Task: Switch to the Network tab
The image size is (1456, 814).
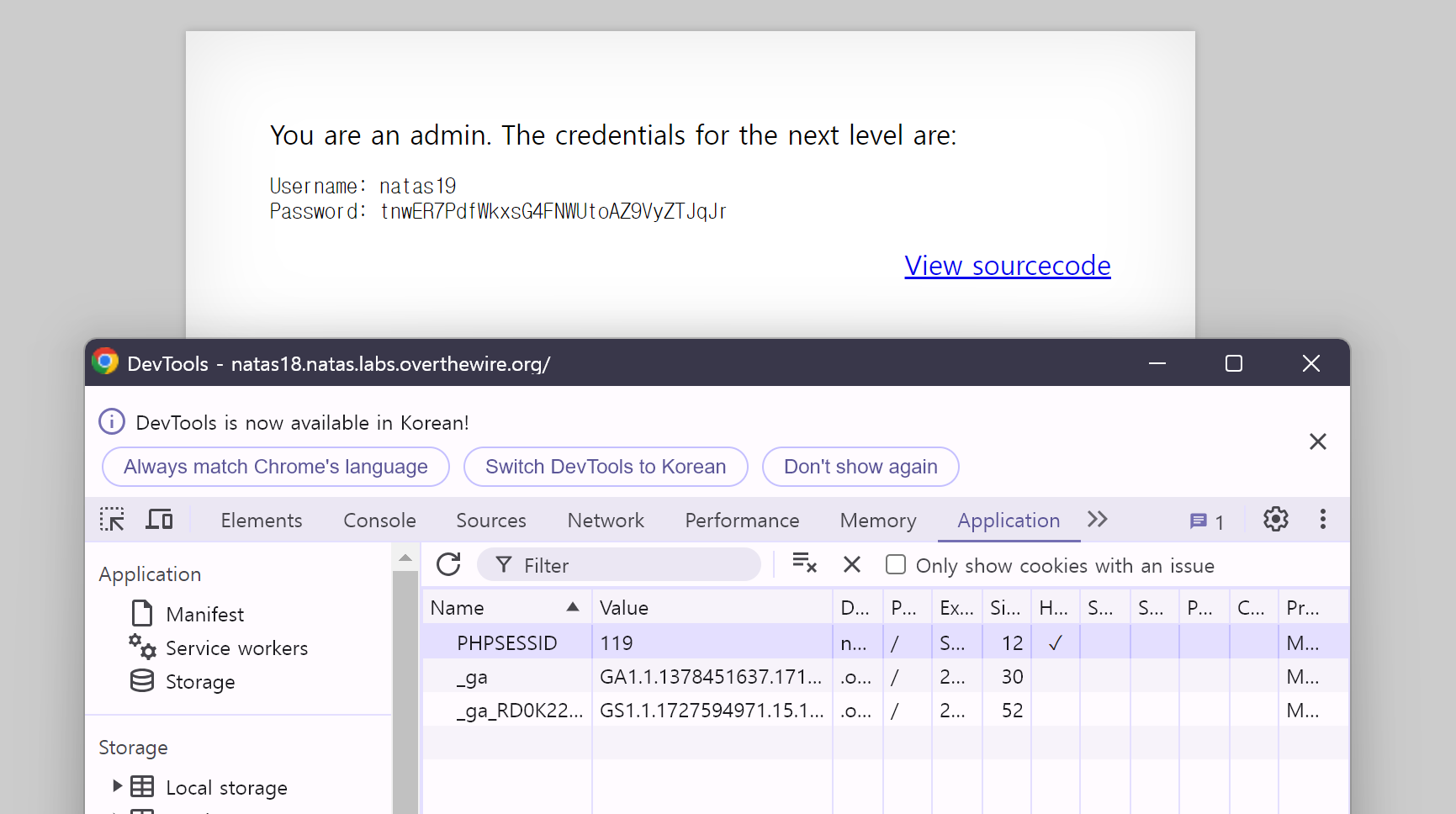Action: coord(606,521)
